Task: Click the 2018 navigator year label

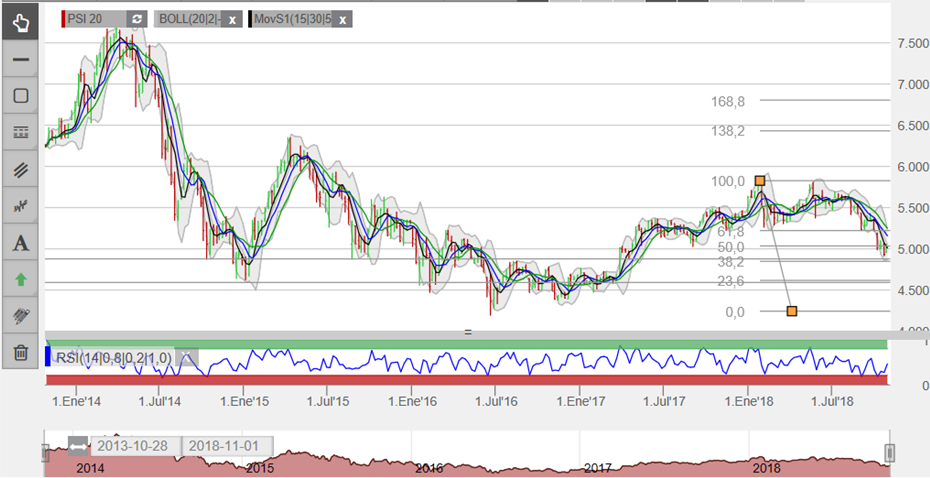Action: point(767,469)
